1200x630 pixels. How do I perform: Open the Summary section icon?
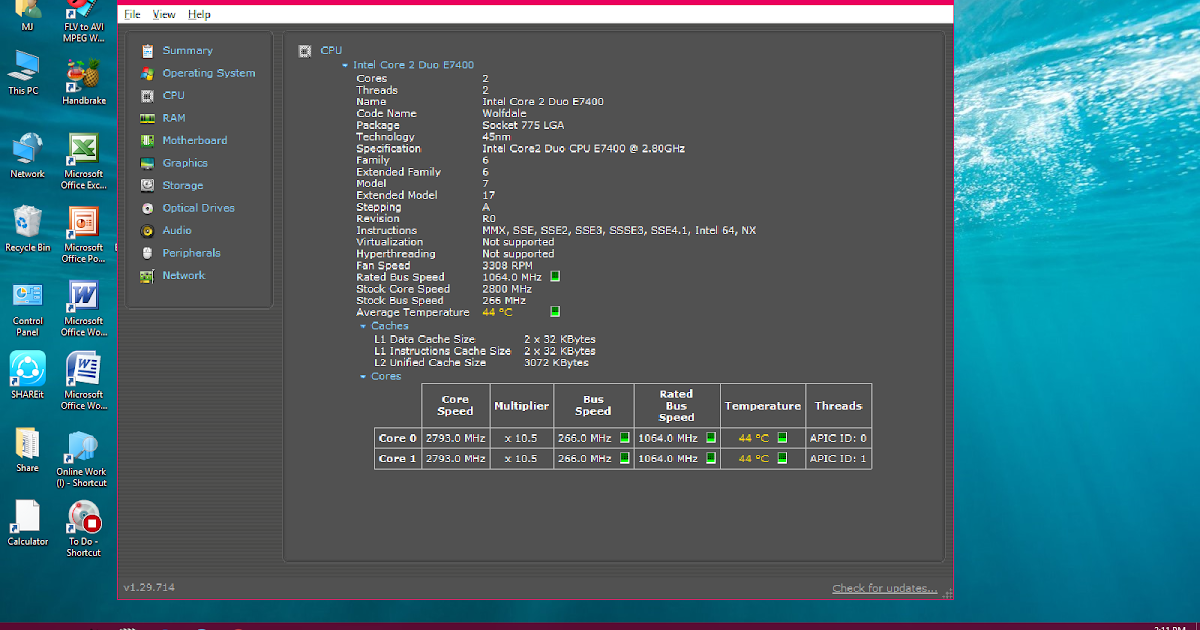(147, 50)
